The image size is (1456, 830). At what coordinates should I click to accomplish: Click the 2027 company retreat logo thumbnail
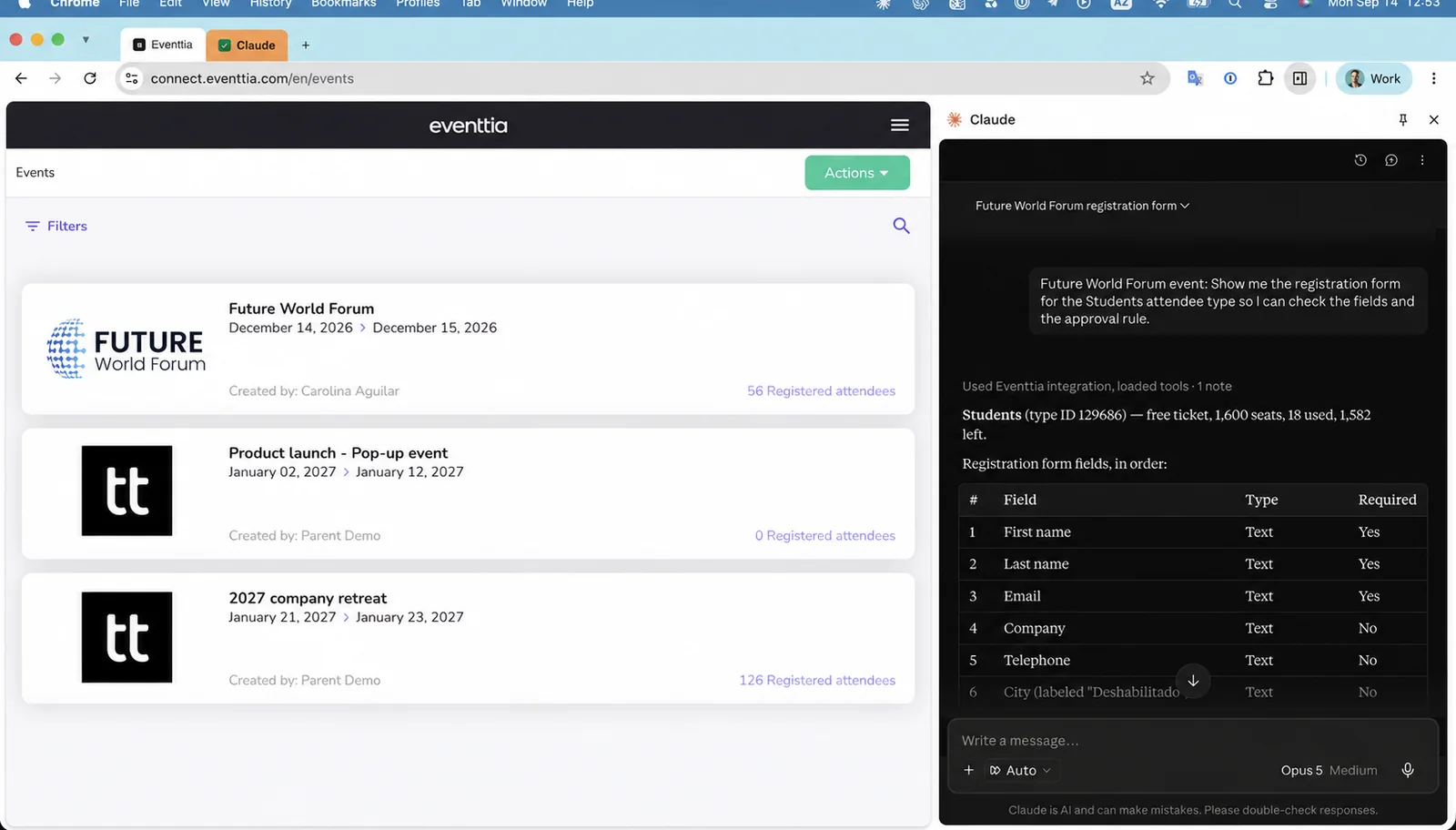[x=126, y=637]
